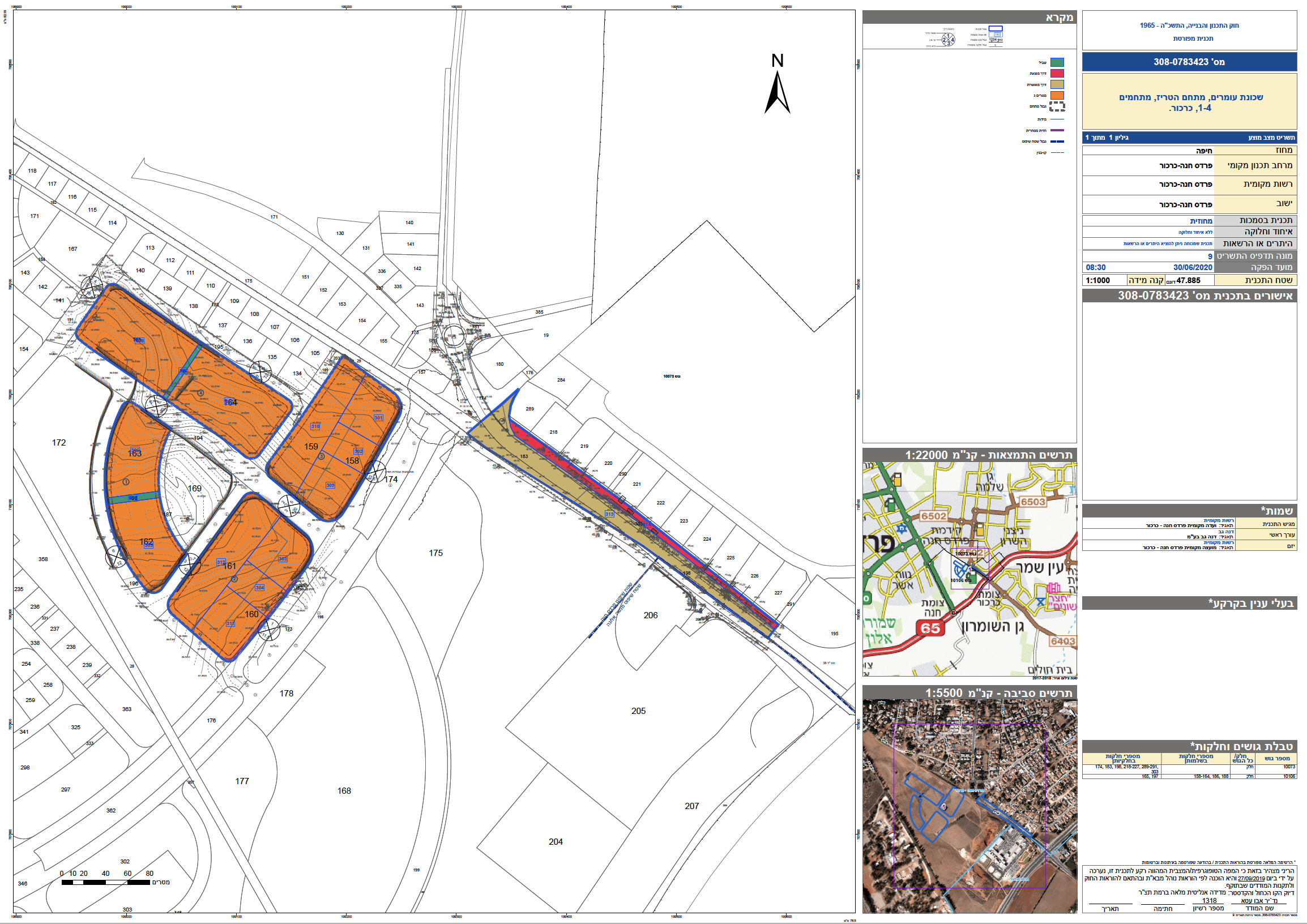Click the 6403 road number label

pos(1063,641)
